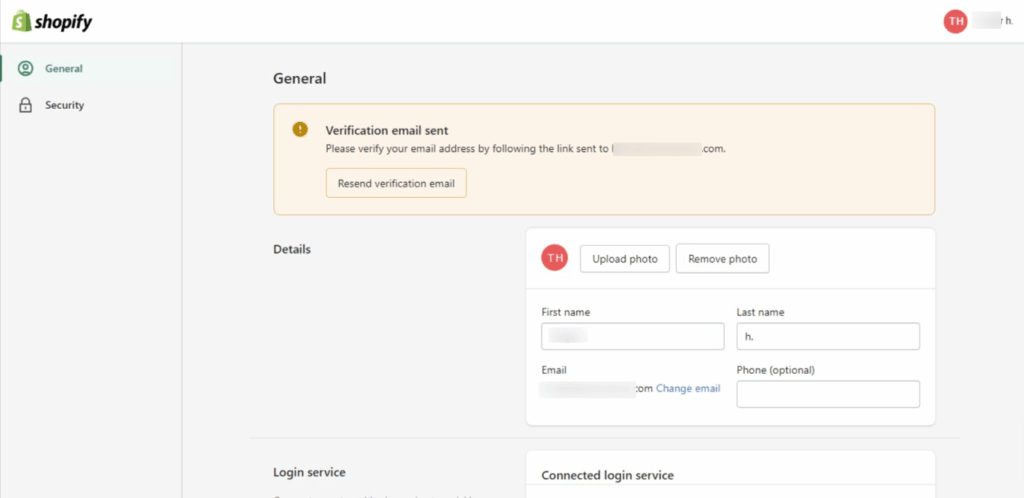Click the Security lock icon in sidebar
The image size is (1024, 498).
(x=25, y=105)
